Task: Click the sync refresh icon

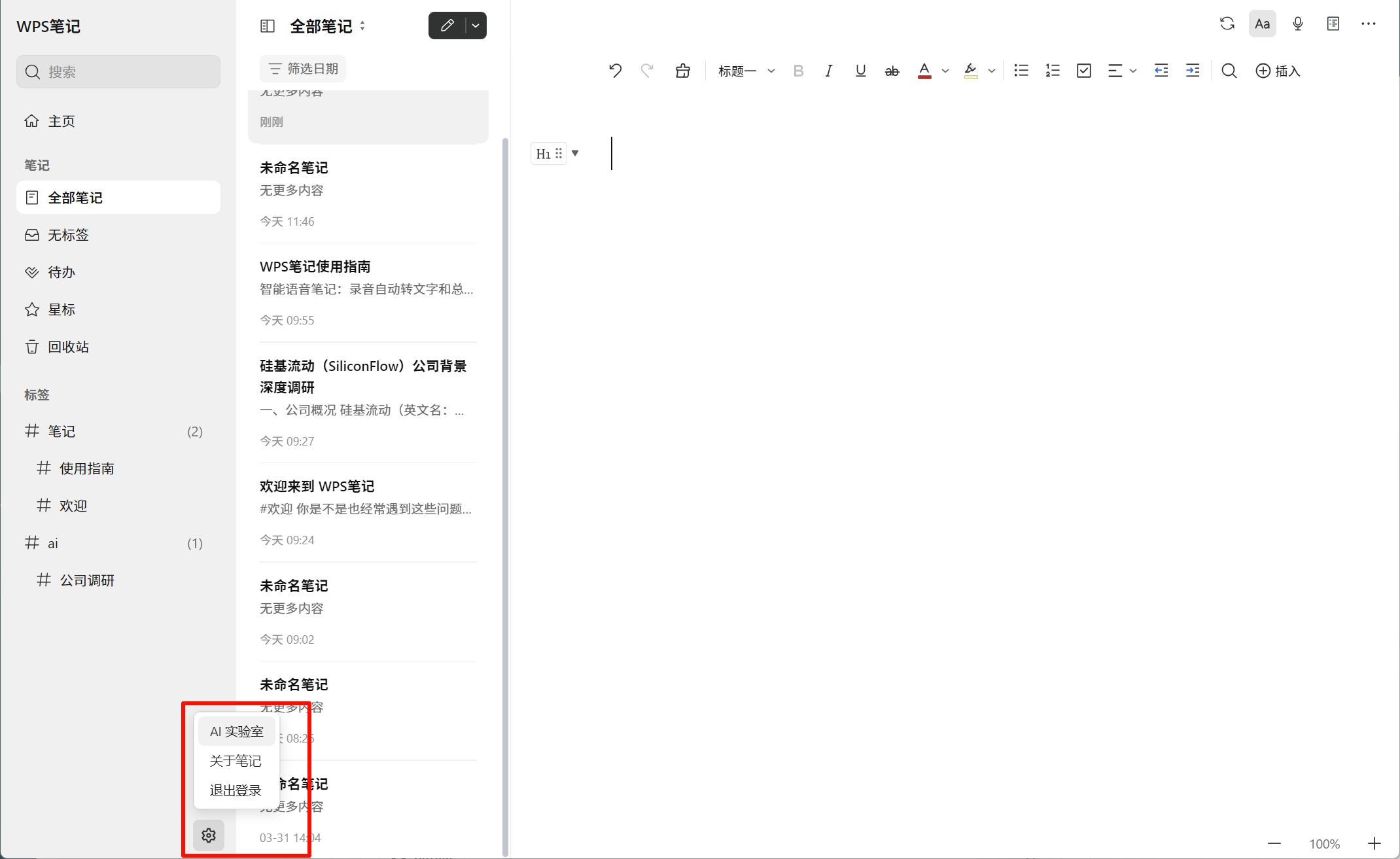Action: click(1227, 24)
